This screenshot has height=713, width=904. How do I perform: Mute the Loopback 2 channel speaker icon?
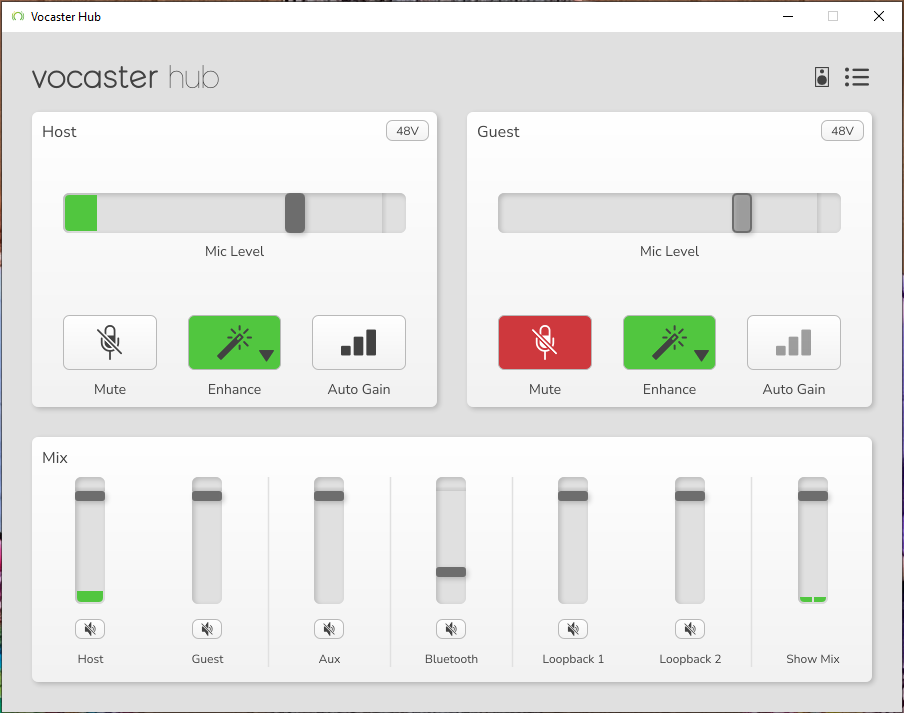[690, 629]
